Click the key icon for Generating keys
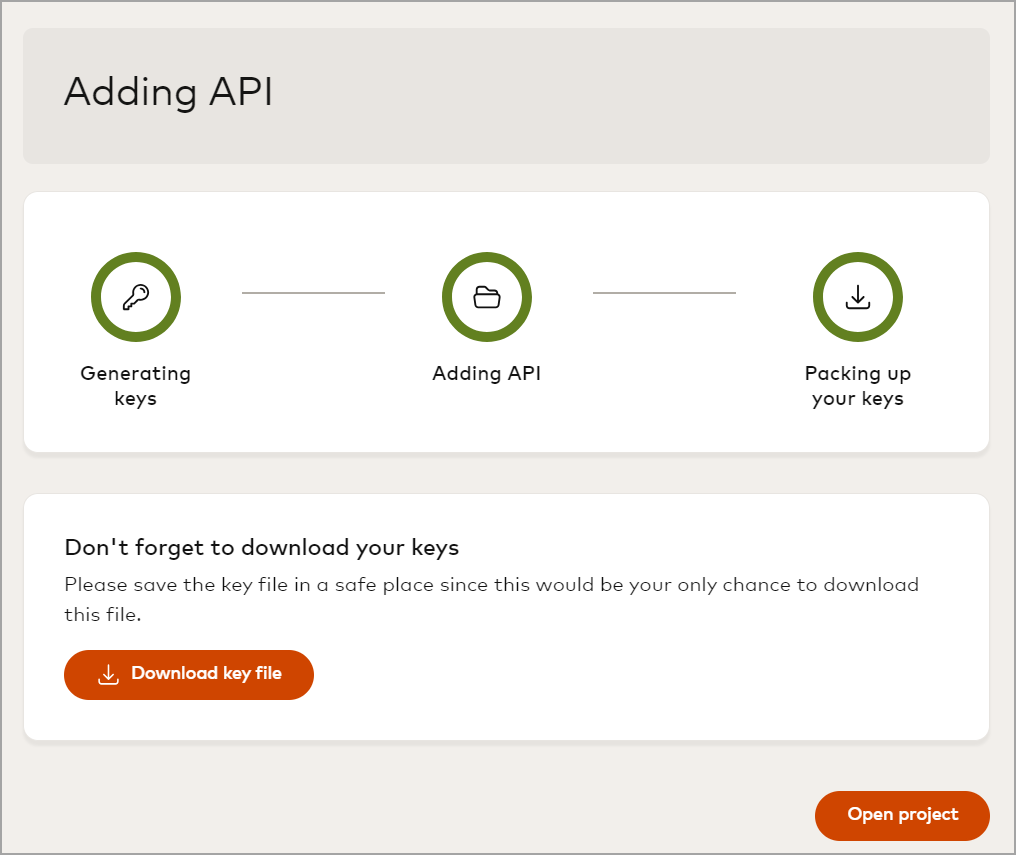 pyautogui.click(x=136, y=297)
